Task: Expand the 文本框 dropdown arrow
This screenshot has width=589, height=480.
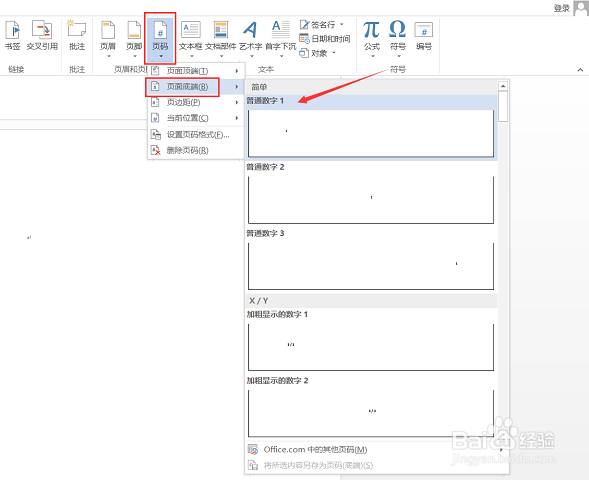Action: point(191,56)
